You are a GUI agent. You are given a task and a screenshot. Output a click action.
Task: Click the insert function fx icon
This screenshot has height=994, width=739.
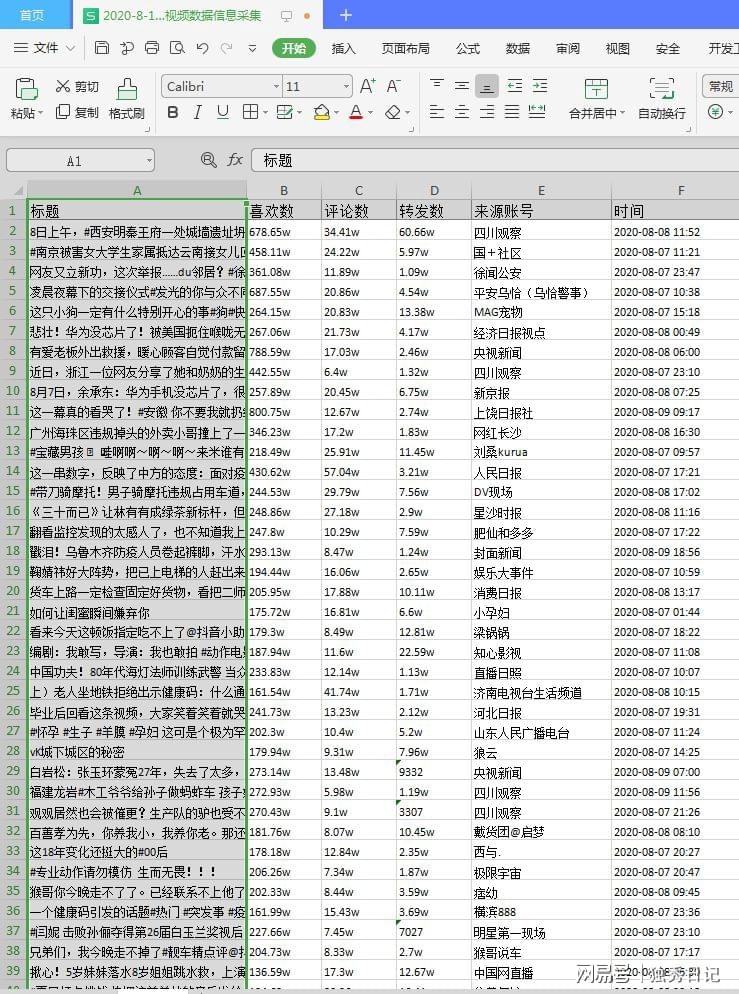click(x=235, y=160)
